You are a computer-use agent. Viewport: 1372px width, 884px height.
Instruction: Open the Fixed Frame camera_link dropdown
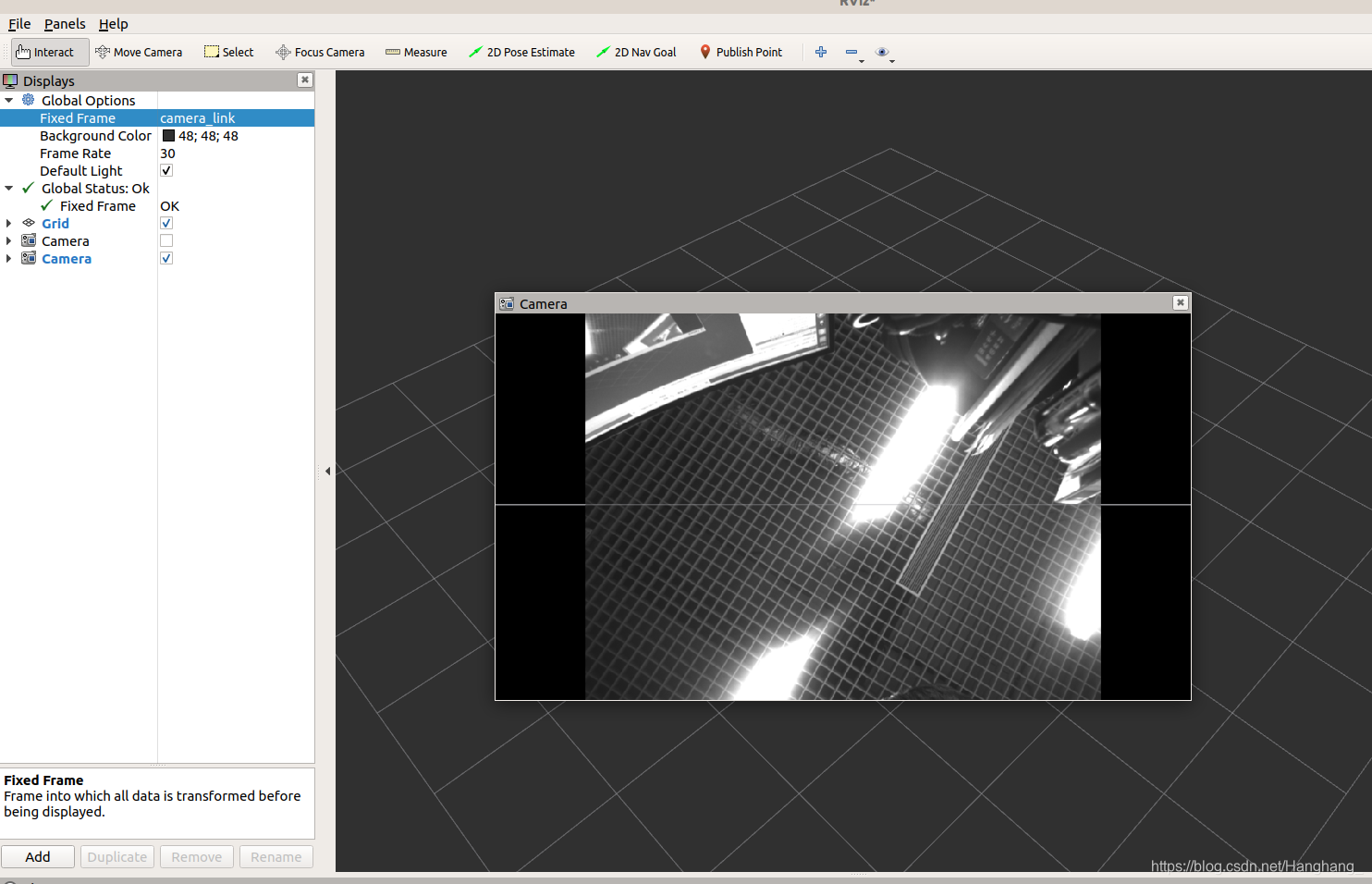pos(236,118)
